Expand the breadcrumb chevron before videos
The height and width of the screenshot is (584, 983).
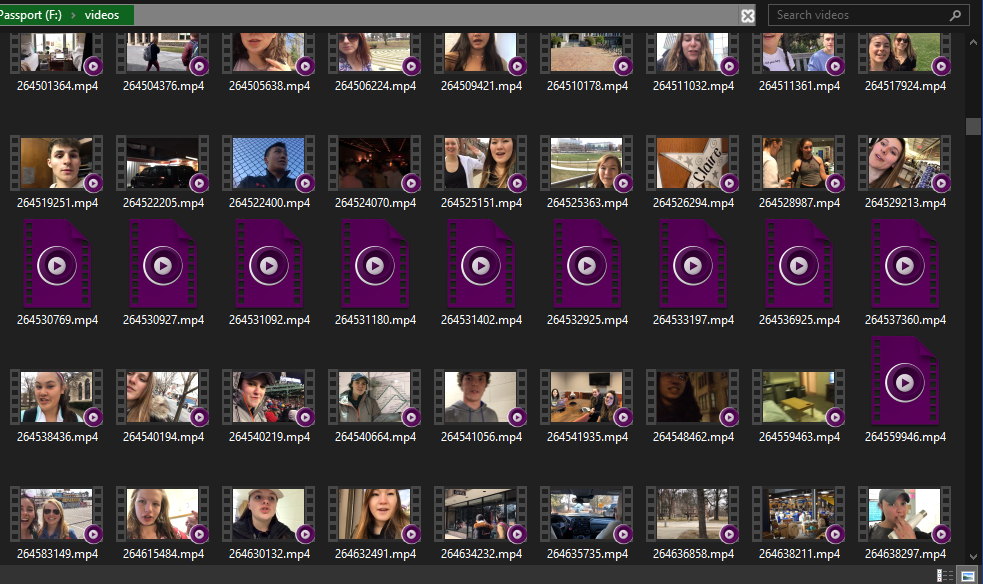coord(73,15)
